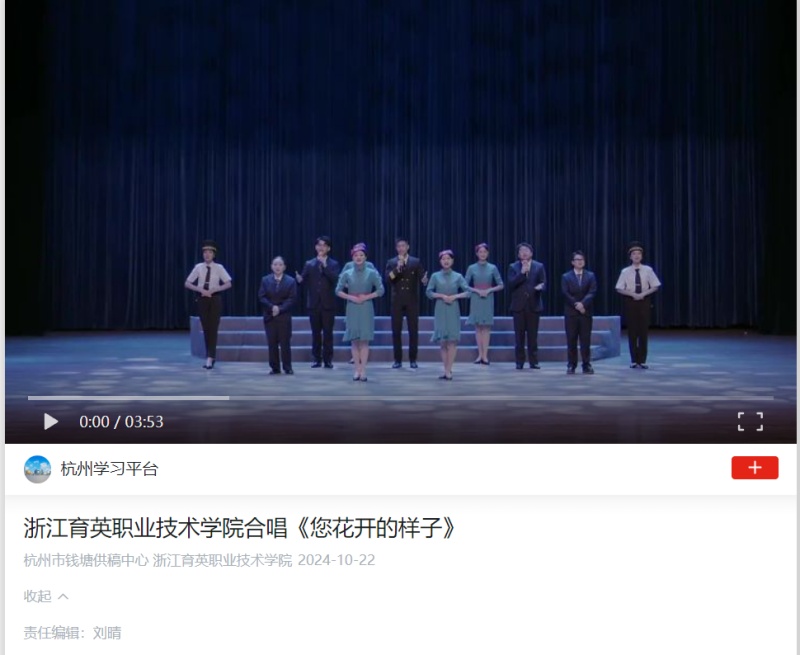Play the choir performance video
Screen dimensions: 800x655
51,422
